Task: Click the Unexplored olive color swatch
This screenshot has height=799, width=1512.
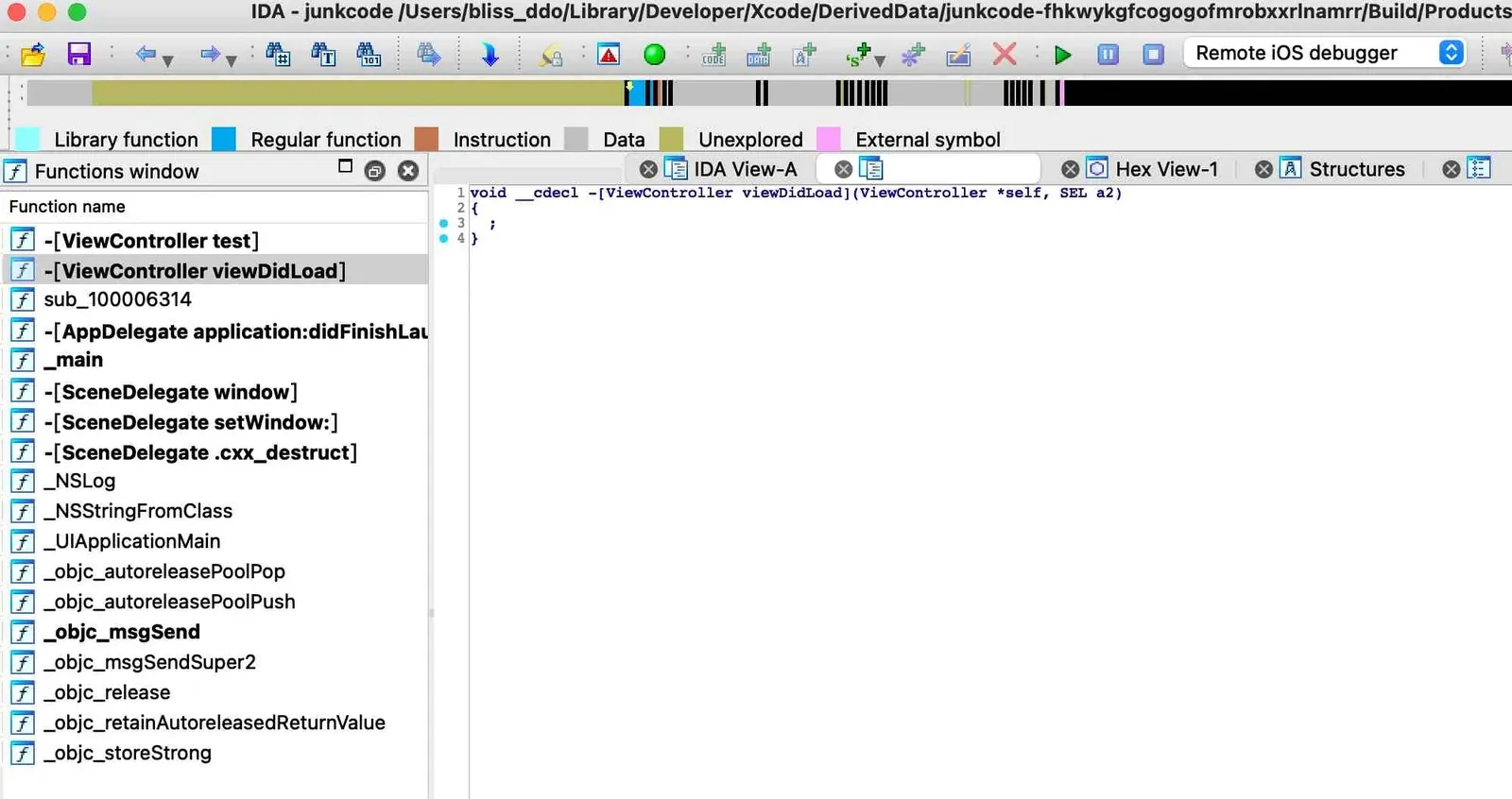Action: [x=671, y=140]
